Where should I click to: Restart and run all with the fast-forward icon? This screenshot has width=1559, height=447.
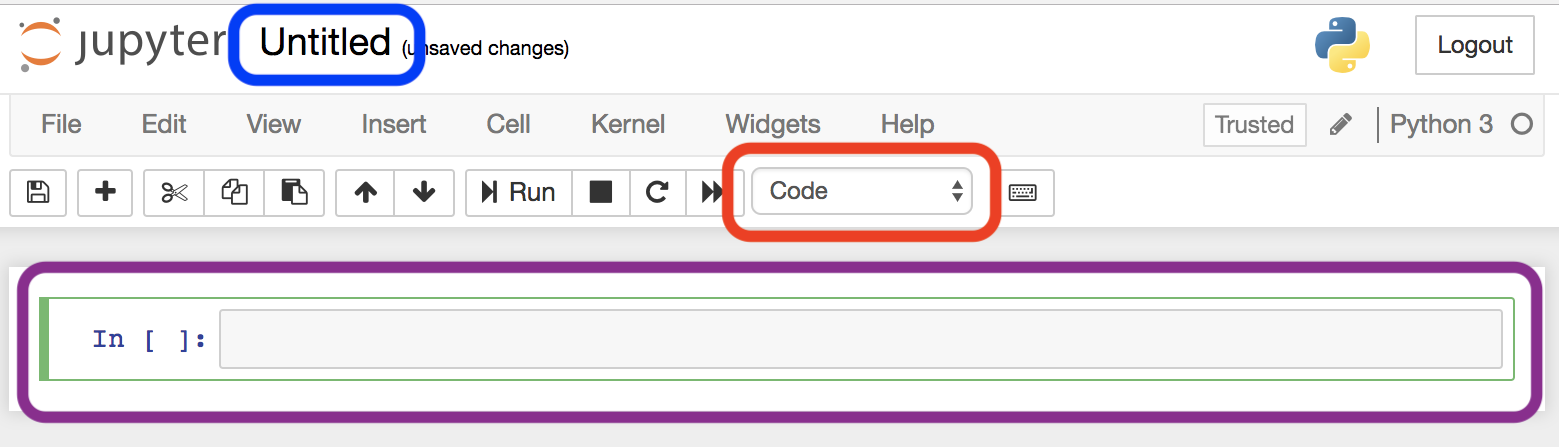coord(712,192)
